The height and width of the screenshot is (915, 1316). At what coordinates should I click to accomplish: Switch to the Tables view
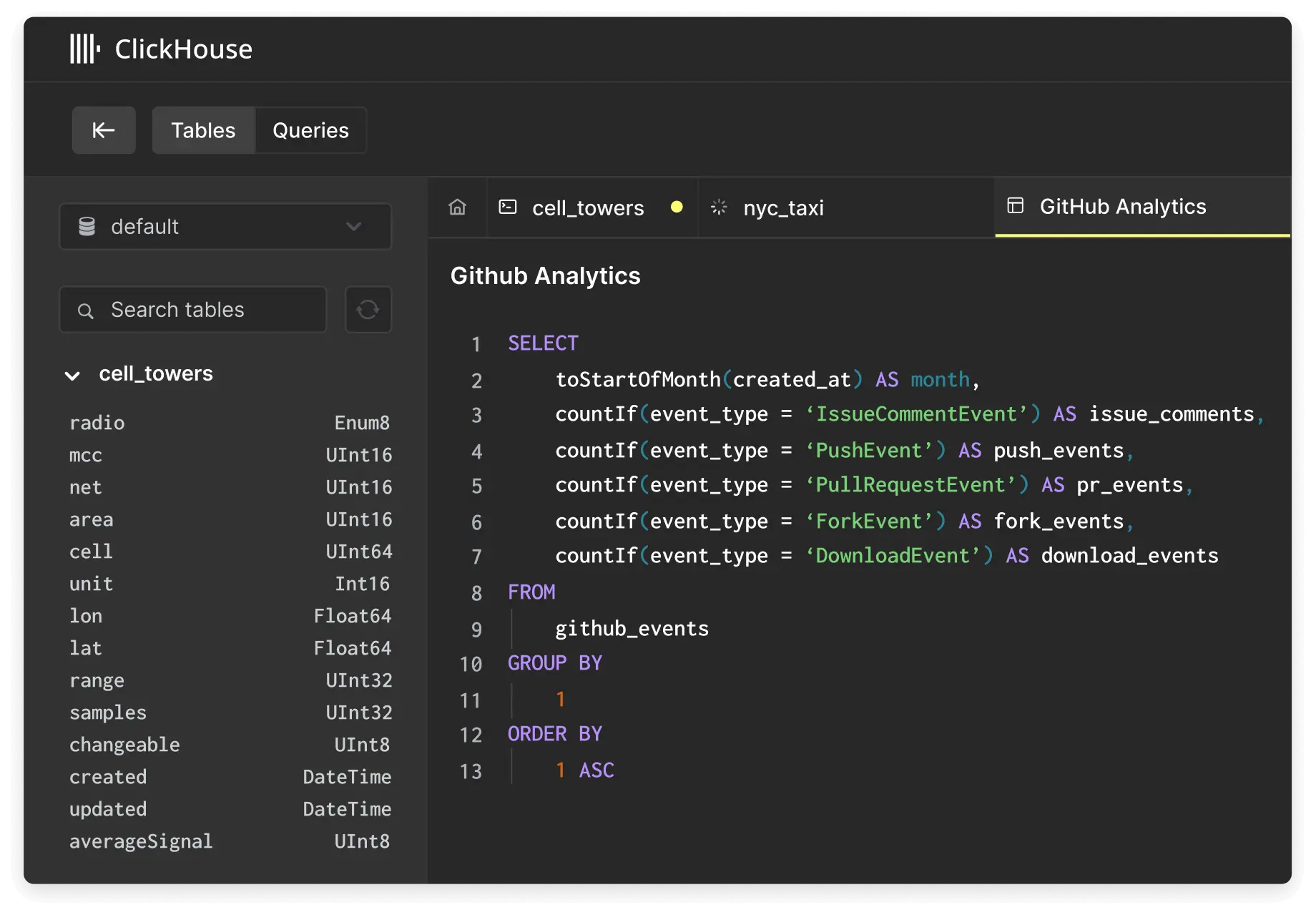coord(203,130)
